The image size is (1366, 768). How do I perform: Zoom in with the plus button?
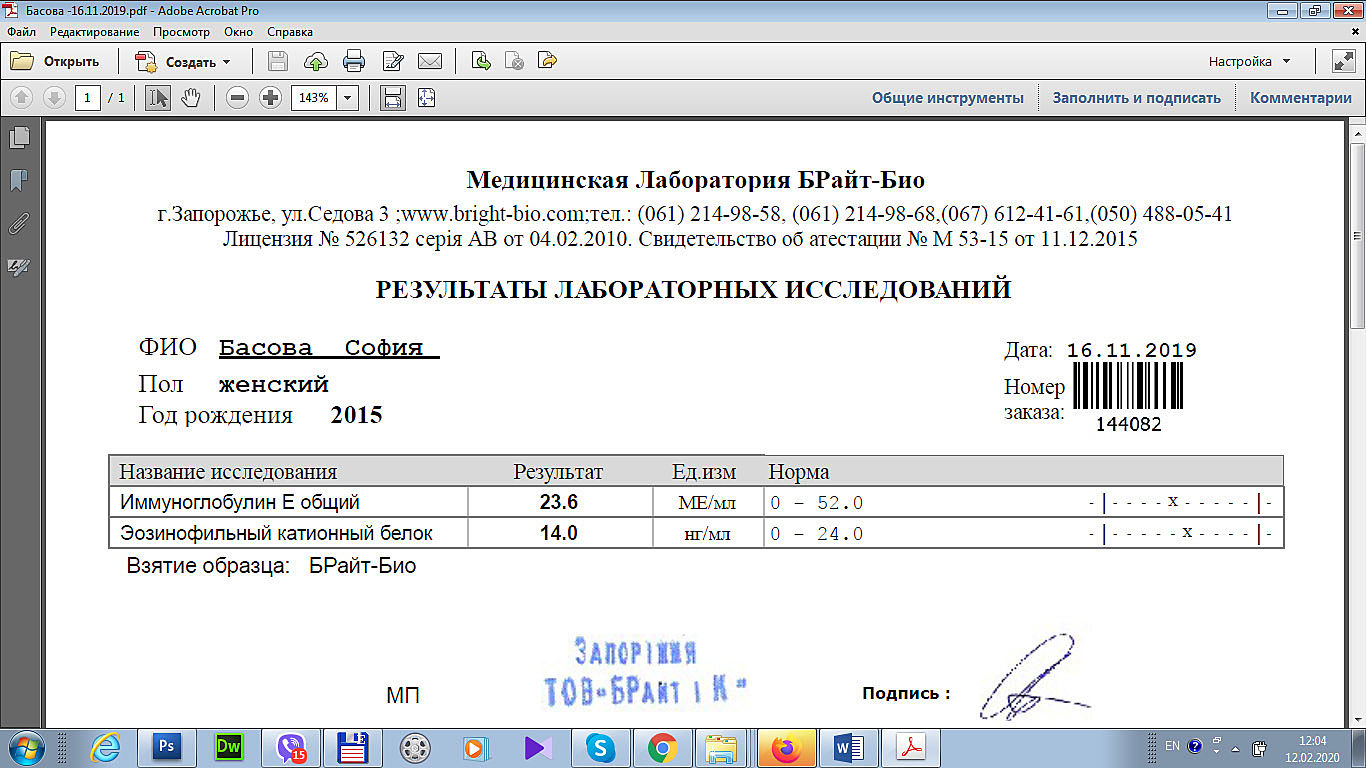click(270, 98)
